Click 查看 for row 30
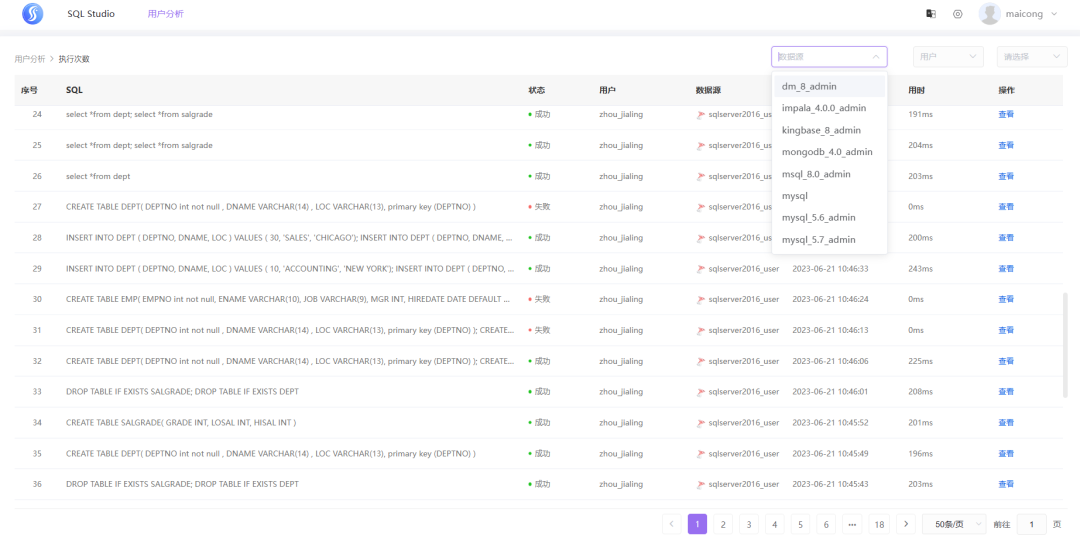 1006,300
